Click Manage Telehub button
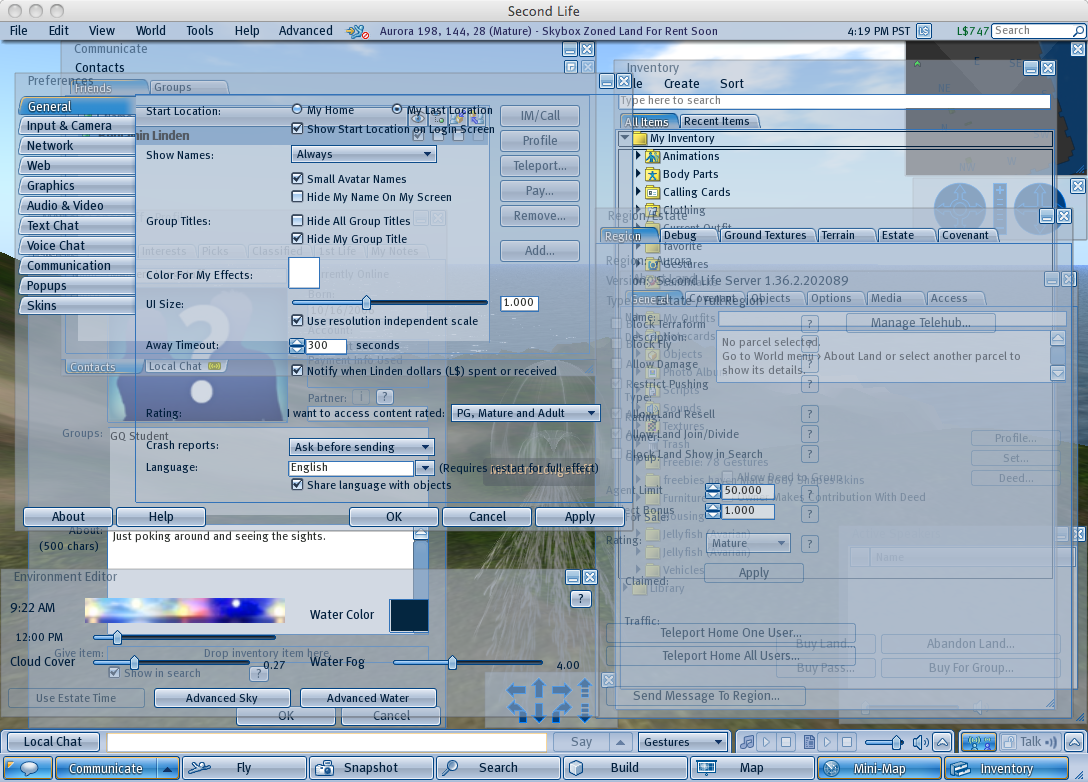1088x782 pixels. point(921,323)
